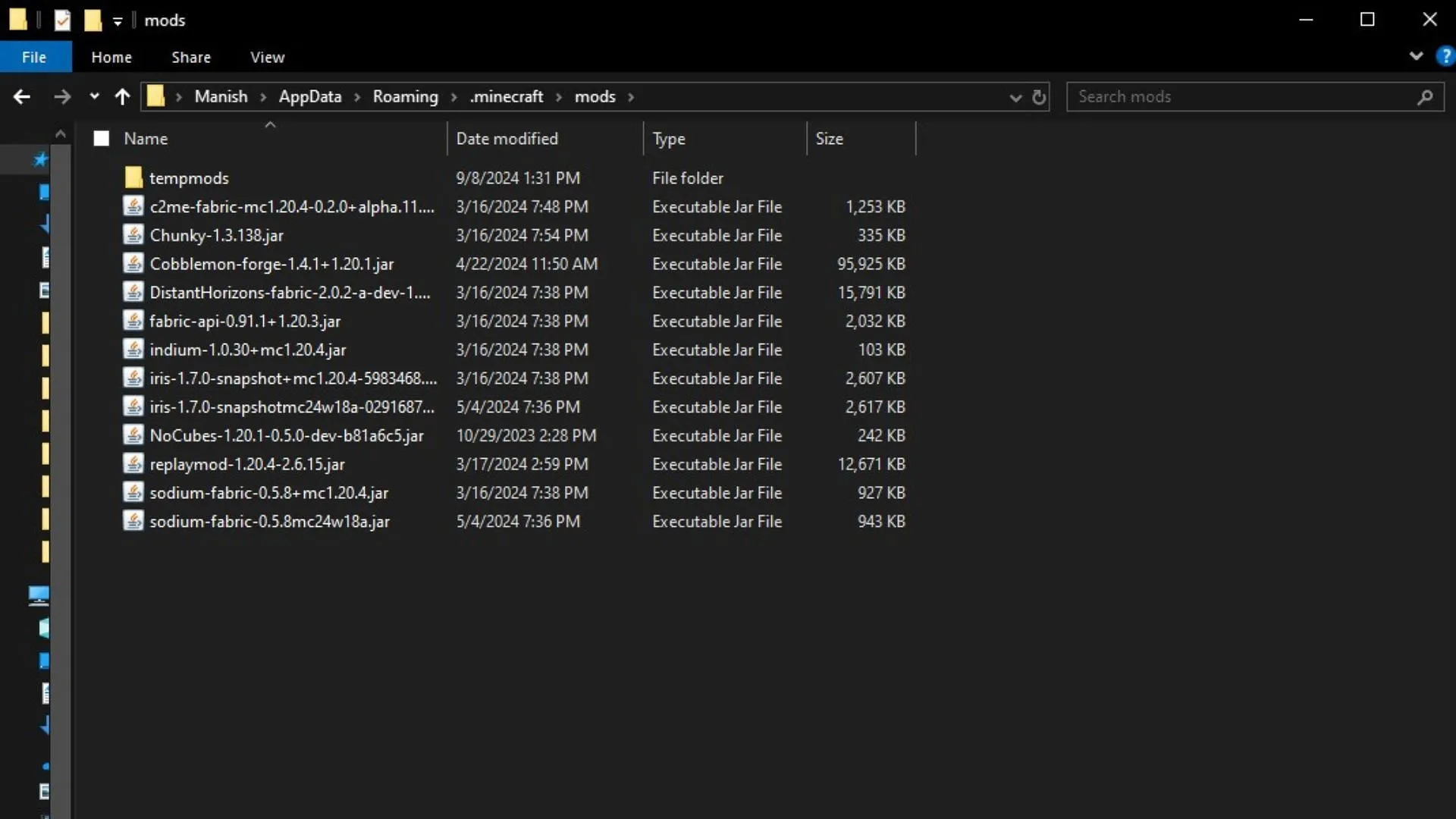
Task: Select the Chunky-1.3.138.jar icon
Action: [133, 235]
